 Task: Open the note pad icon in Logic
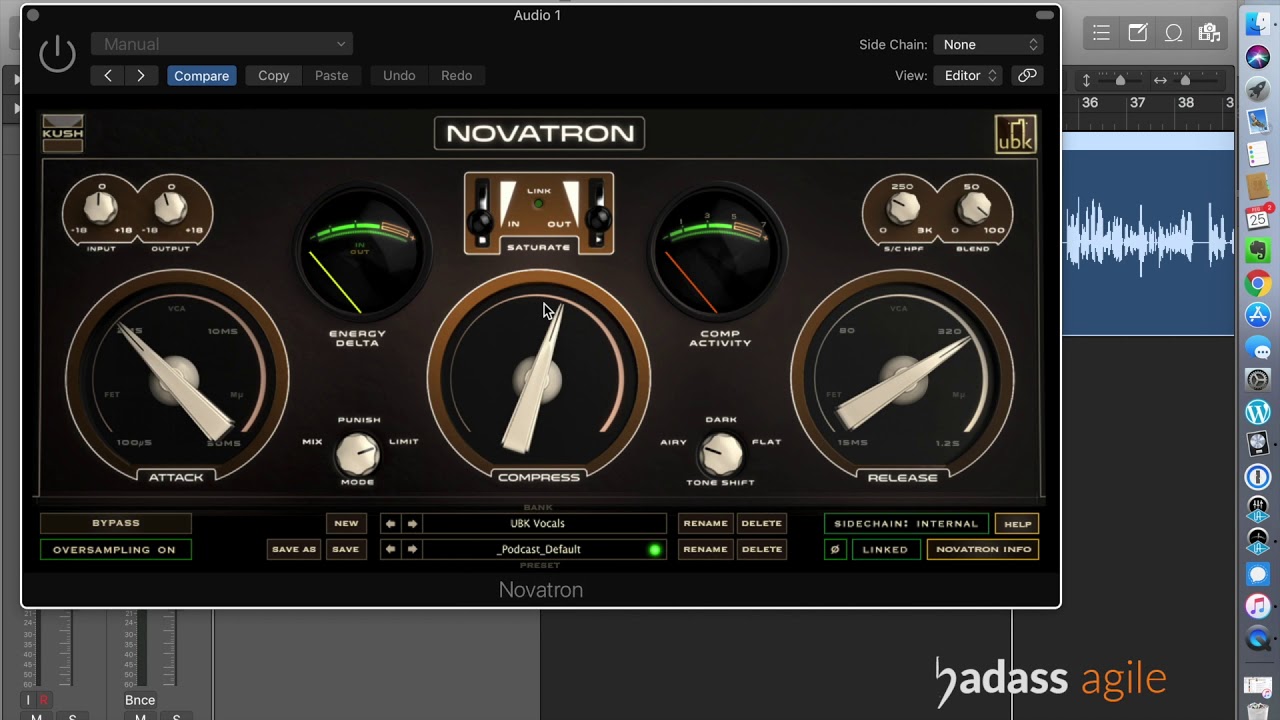click(x=1137, y=33)
